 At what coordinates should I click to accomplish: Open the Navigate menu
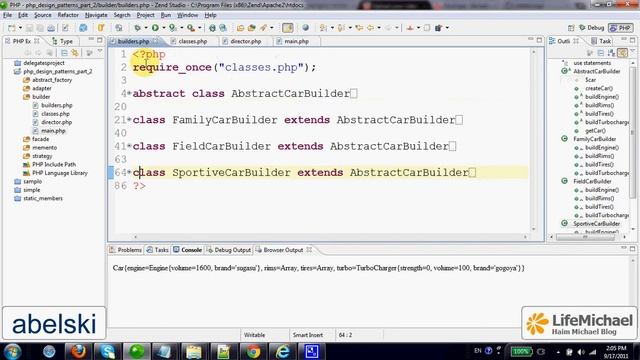coord(96,15)
